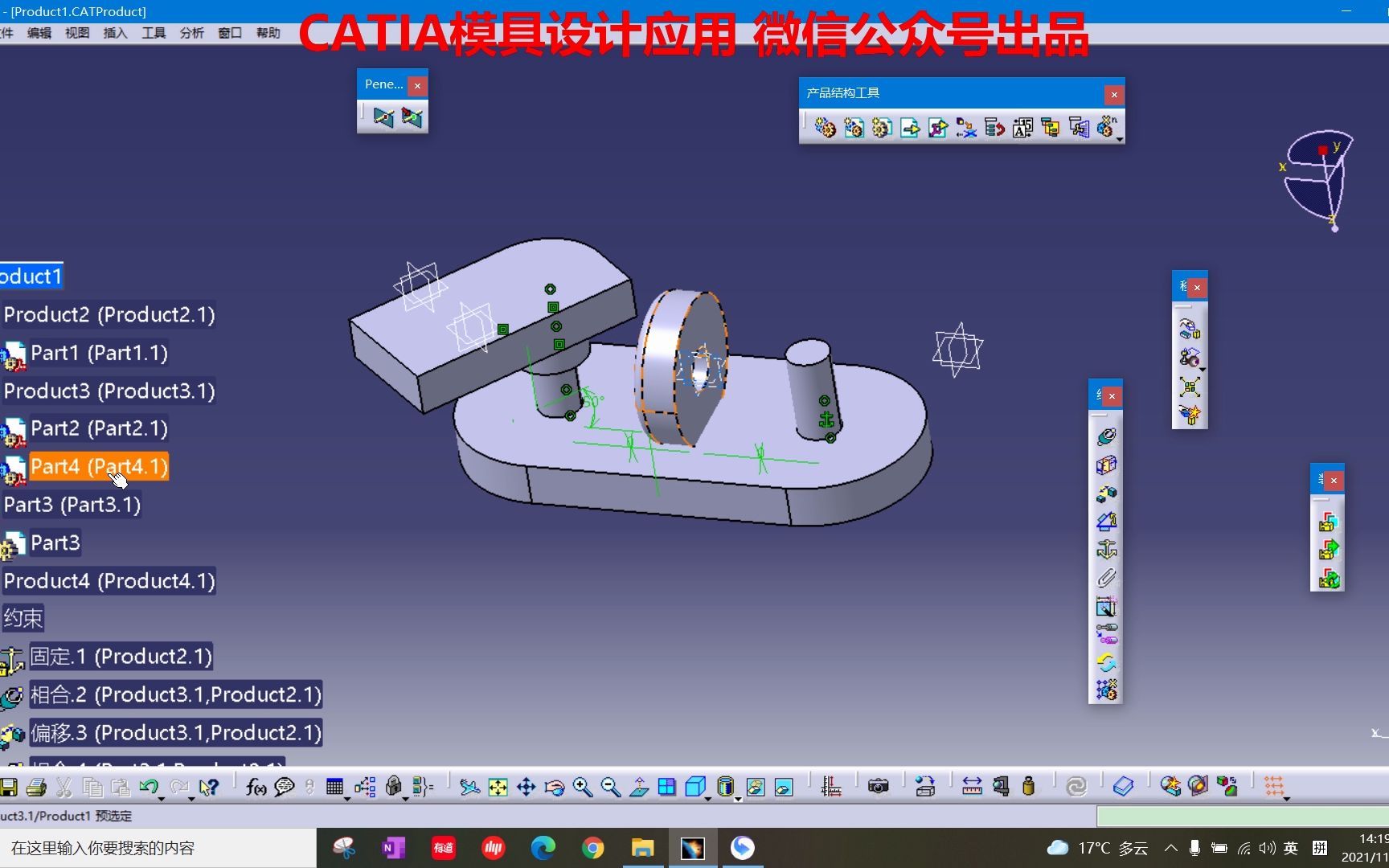
Task: Click the Fly Mode airplane icon
Action: (469, 787)
